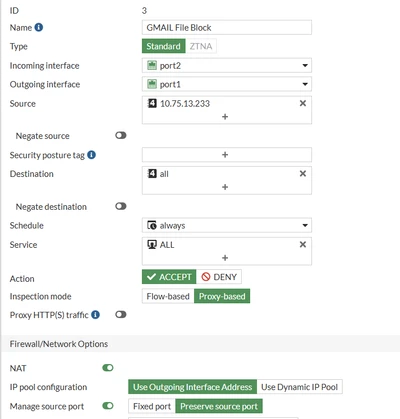Click the 10.75.13.233 source text
400x419 pixels.
185,104
